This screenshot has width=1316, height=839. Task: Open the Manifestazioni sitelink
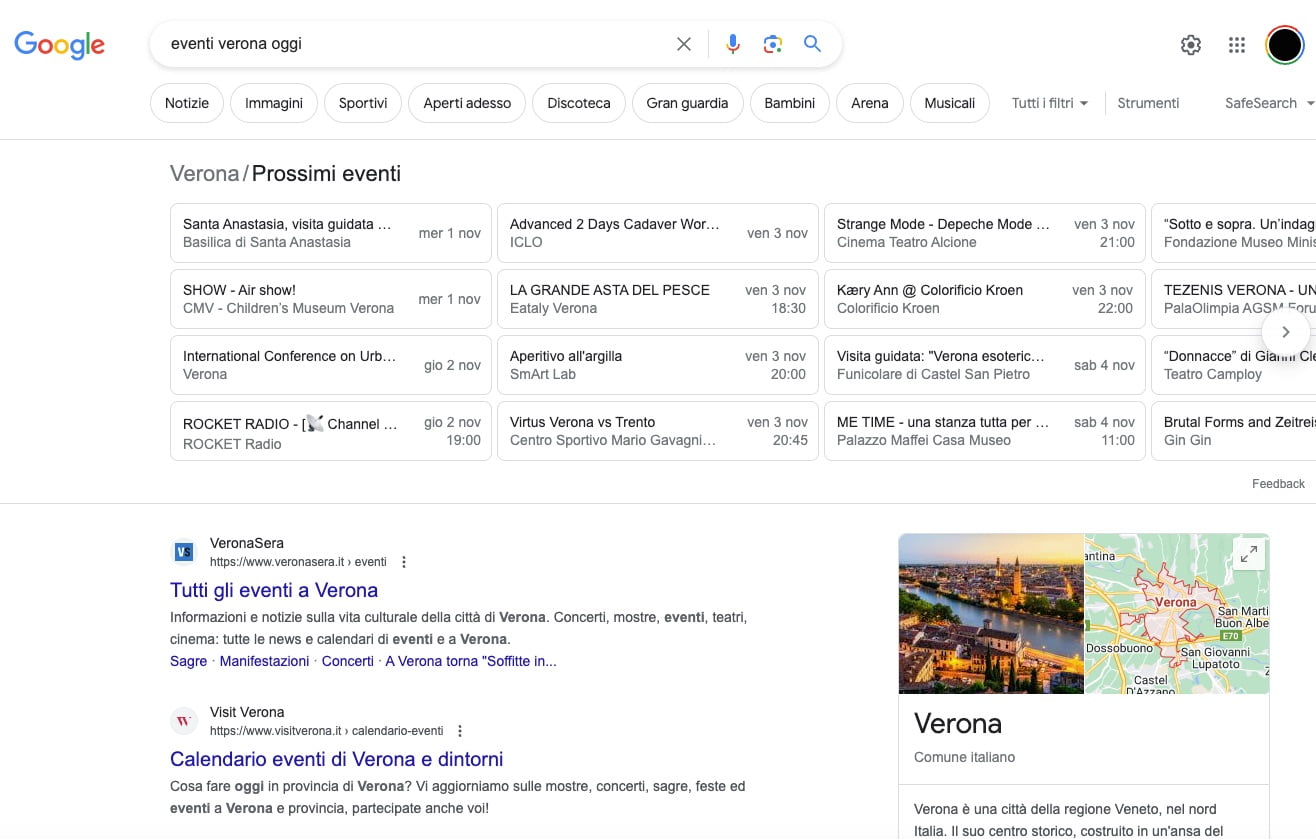click(x=264, y=661)
